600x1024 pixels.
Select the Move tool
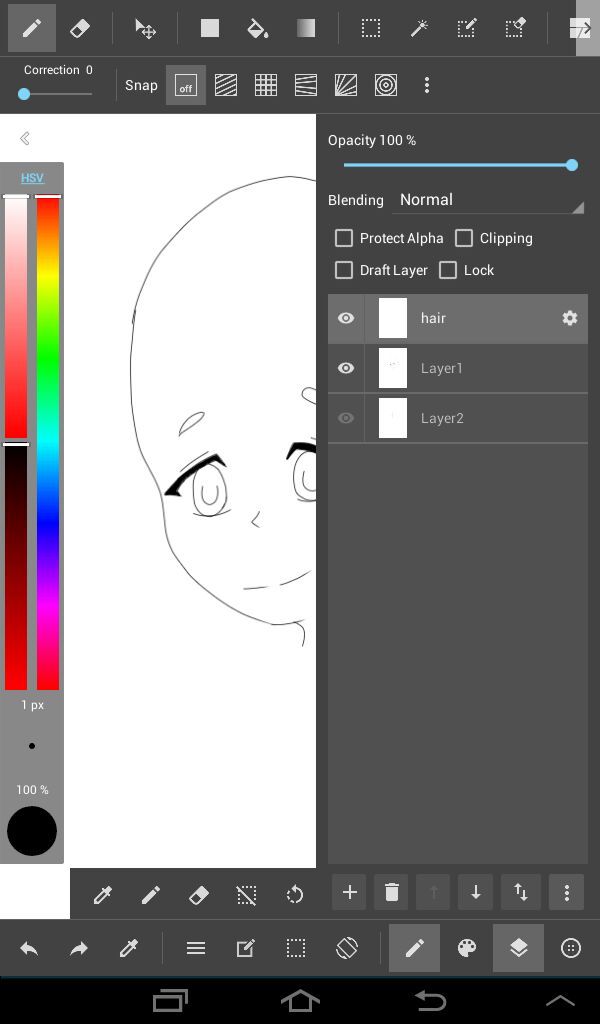144,28
